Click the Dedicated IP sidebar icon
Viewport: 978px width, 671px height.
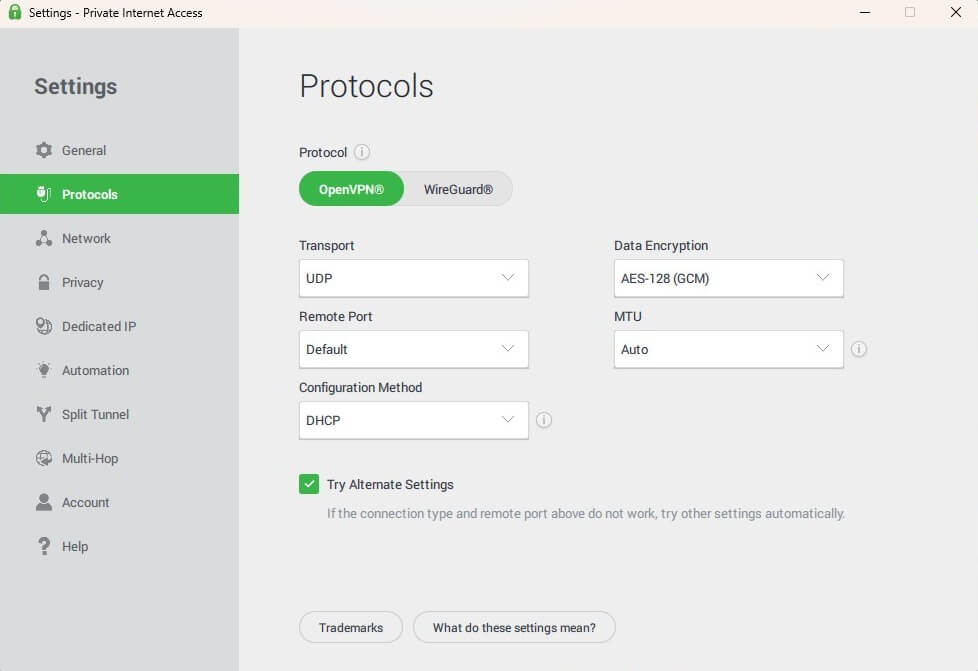point(45,326)
